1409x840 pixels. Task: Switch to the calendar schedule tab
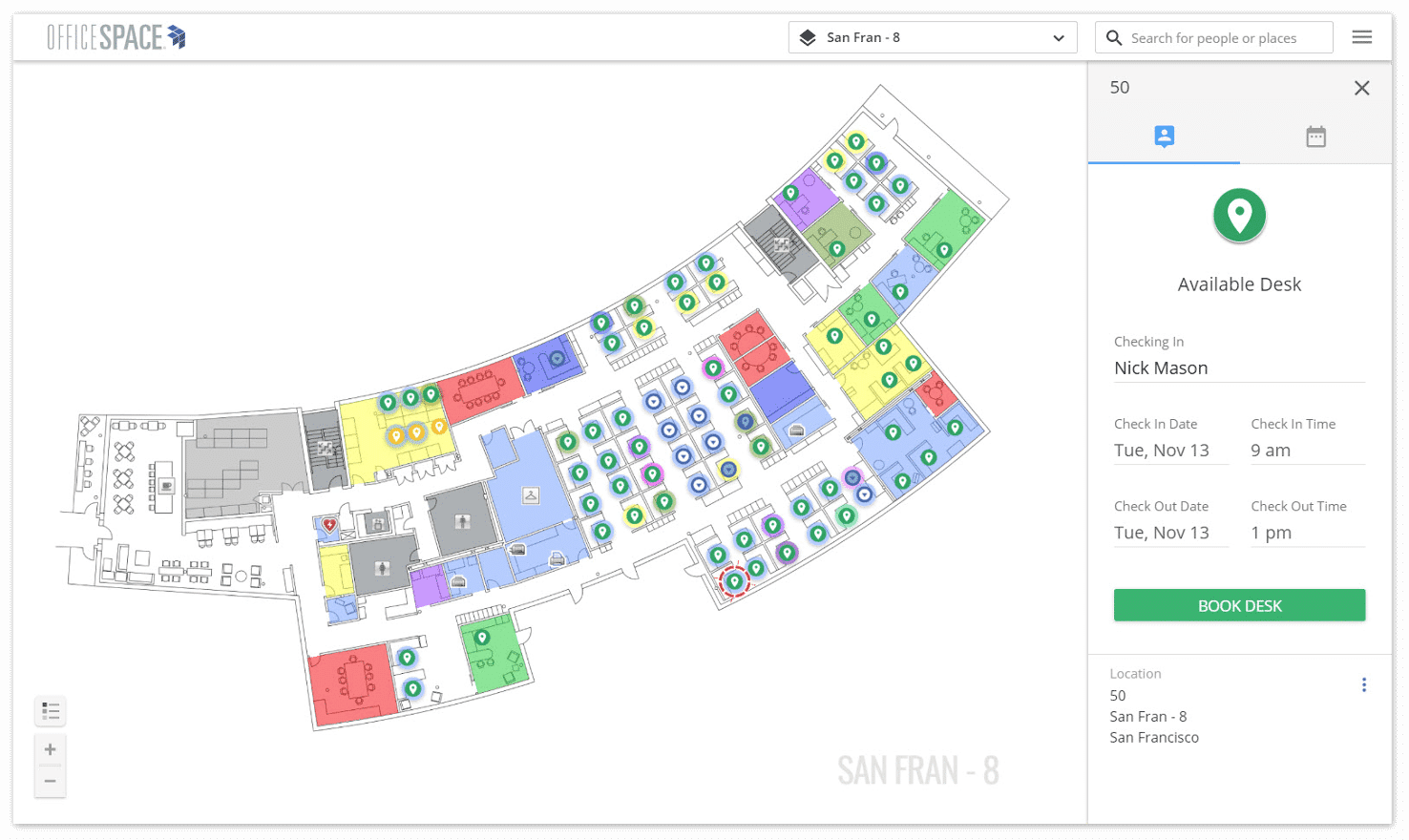(x=1315, y=136)
